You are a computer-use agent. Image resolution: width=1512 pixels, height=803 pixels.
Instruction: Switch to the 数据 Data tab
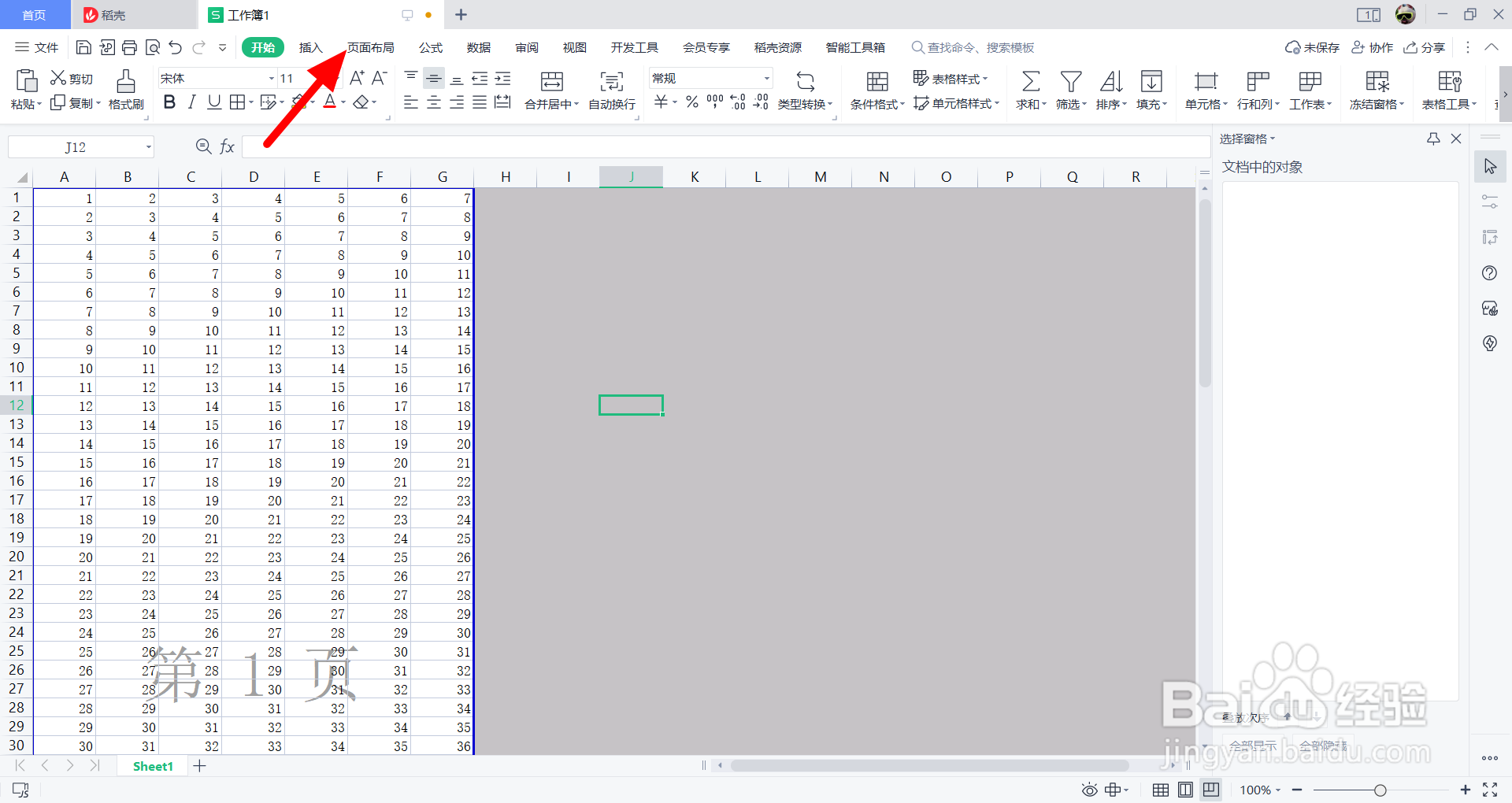(479, 47)
